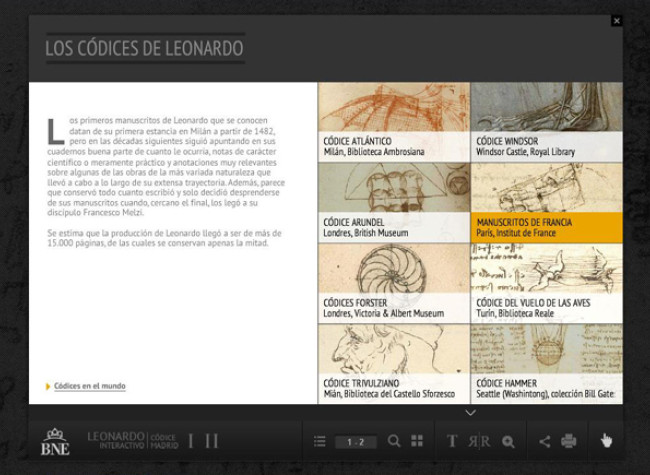Image resolution: width=650 pixels, height=475 pixels.
Task: Collapse the panel with the down chevron
Action: [470, 412]
